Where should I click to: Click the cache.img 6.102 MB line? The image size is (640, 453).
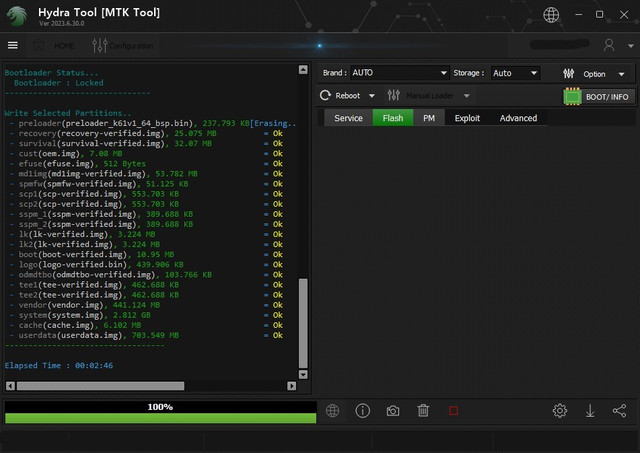click(x=146, y=325)
